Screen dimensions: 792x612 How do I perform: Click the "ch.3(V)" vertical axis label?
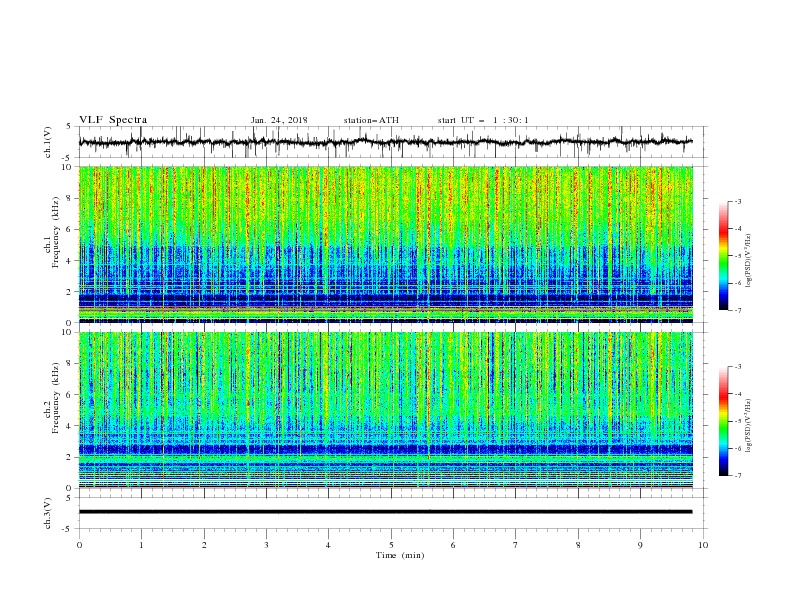[48, 513]
